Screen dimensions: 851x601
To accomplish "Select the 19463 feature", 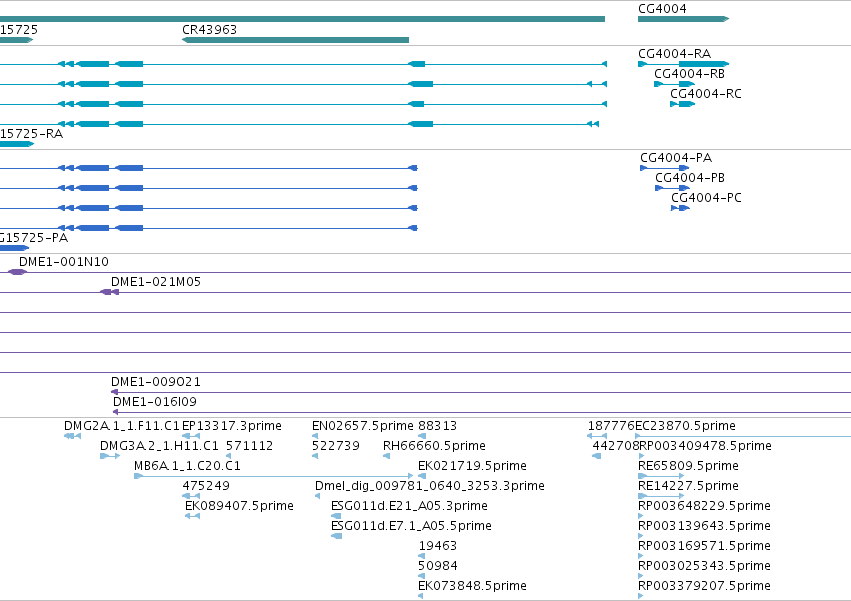I will (x=422, y=556).
